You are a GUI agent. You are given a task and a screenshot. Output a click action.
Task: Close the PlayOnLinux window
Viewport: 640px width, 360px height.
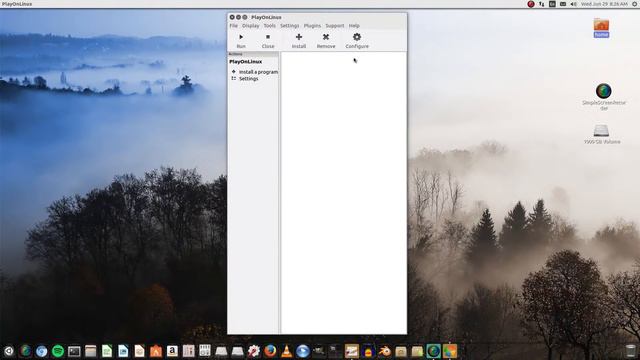point(232,17)
